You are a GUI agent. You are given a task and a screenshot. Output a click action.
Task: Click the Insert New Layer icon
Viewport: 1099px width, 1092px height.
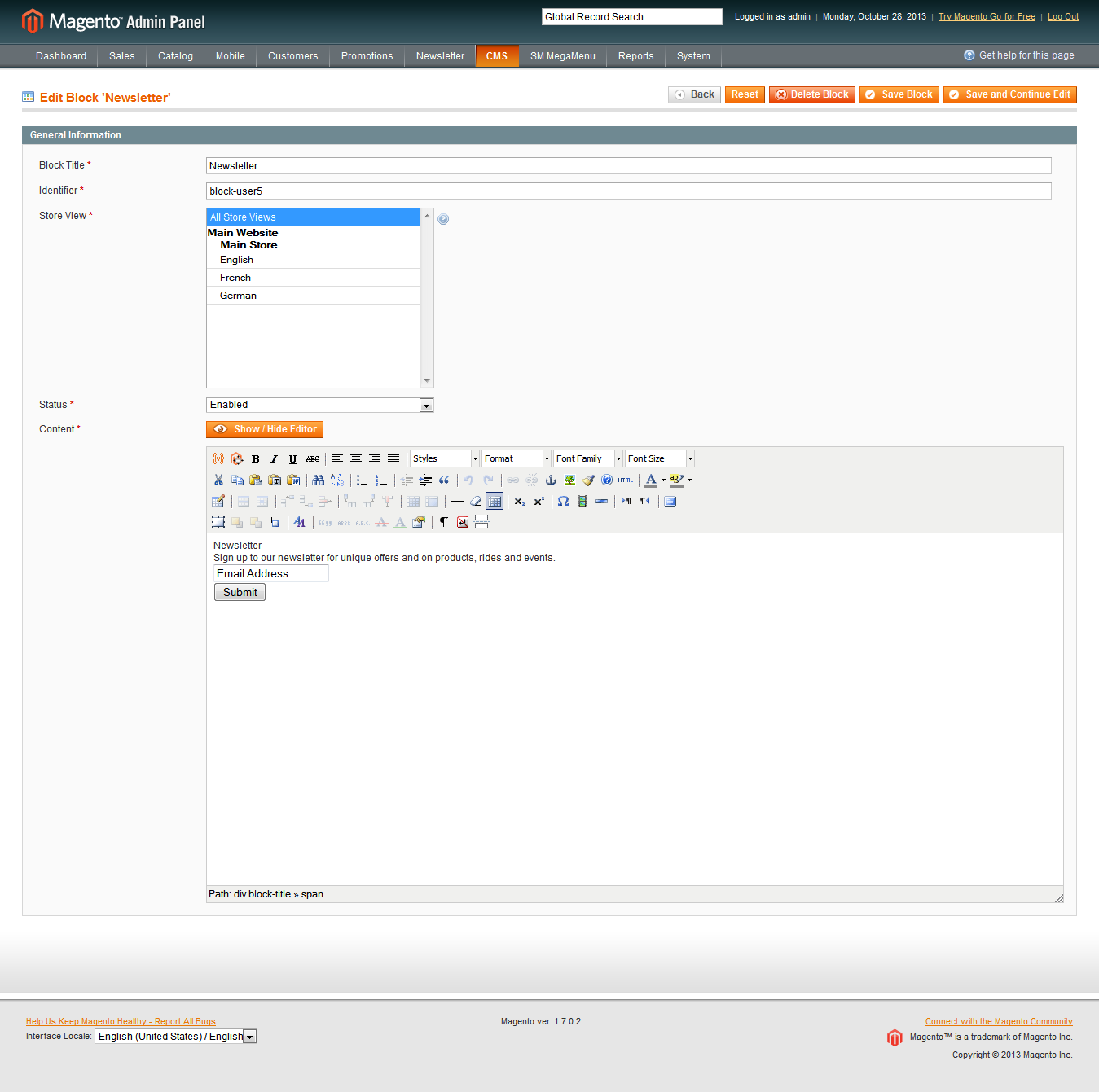[218, 522]
